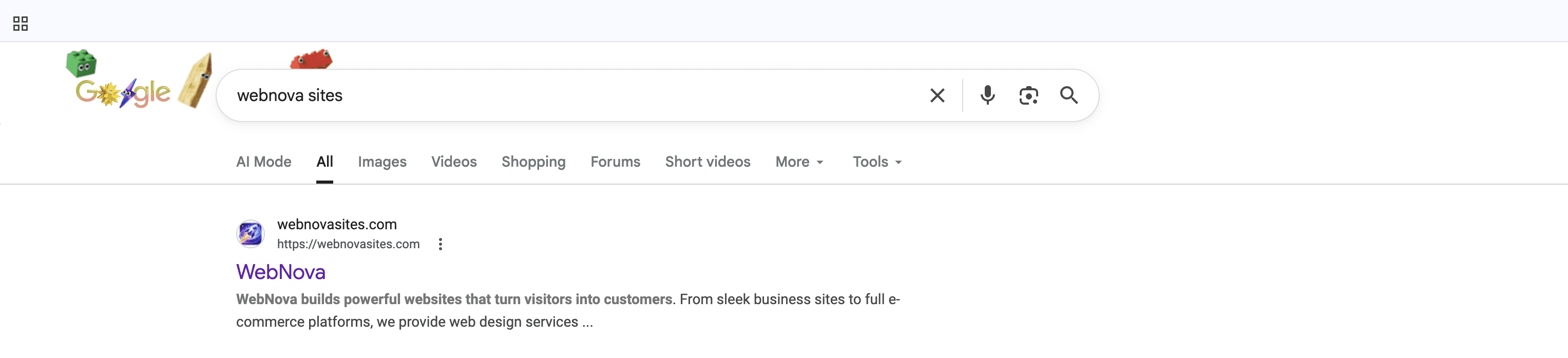Select the All results tab
The width and height of the screenshot is (1568, 358).
tap(324, 162)
